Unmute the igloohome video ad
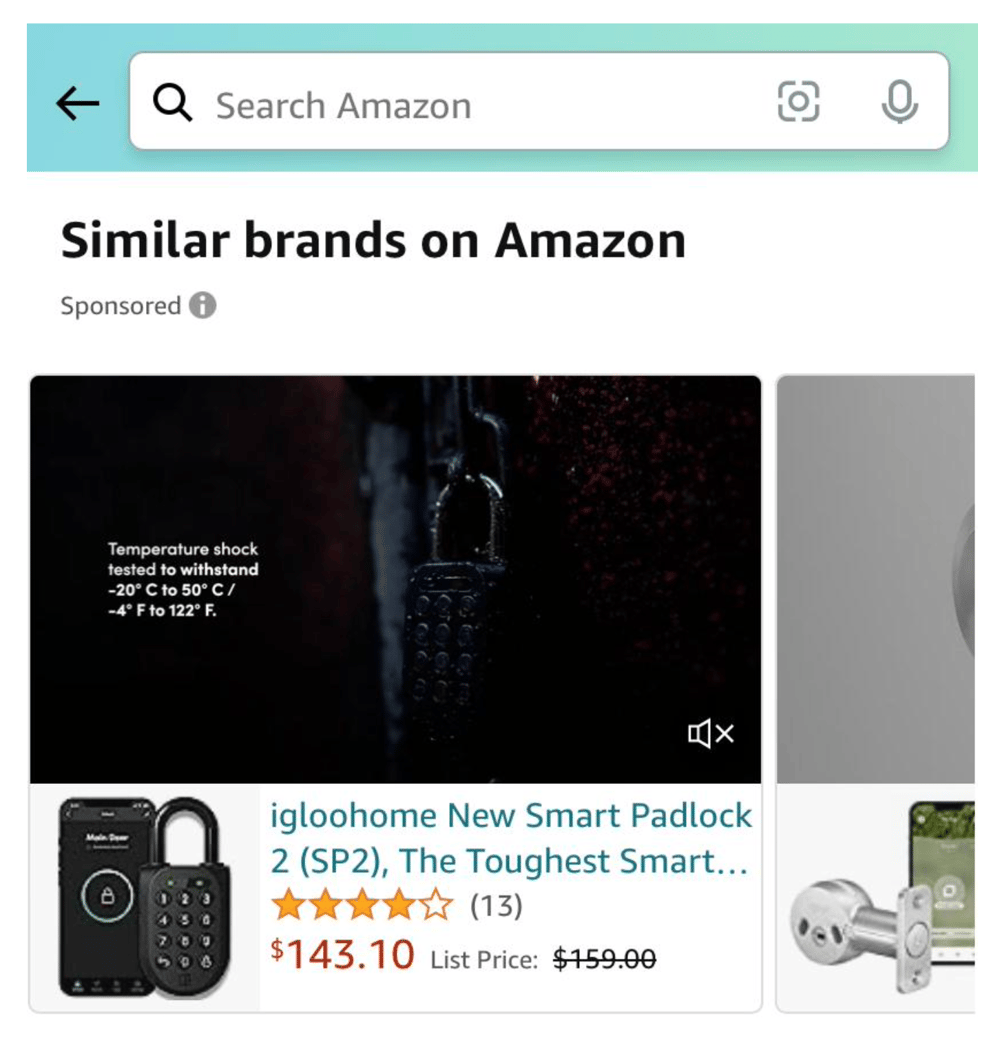This screenshot has height=1042, width=1000. coord(710,734)
